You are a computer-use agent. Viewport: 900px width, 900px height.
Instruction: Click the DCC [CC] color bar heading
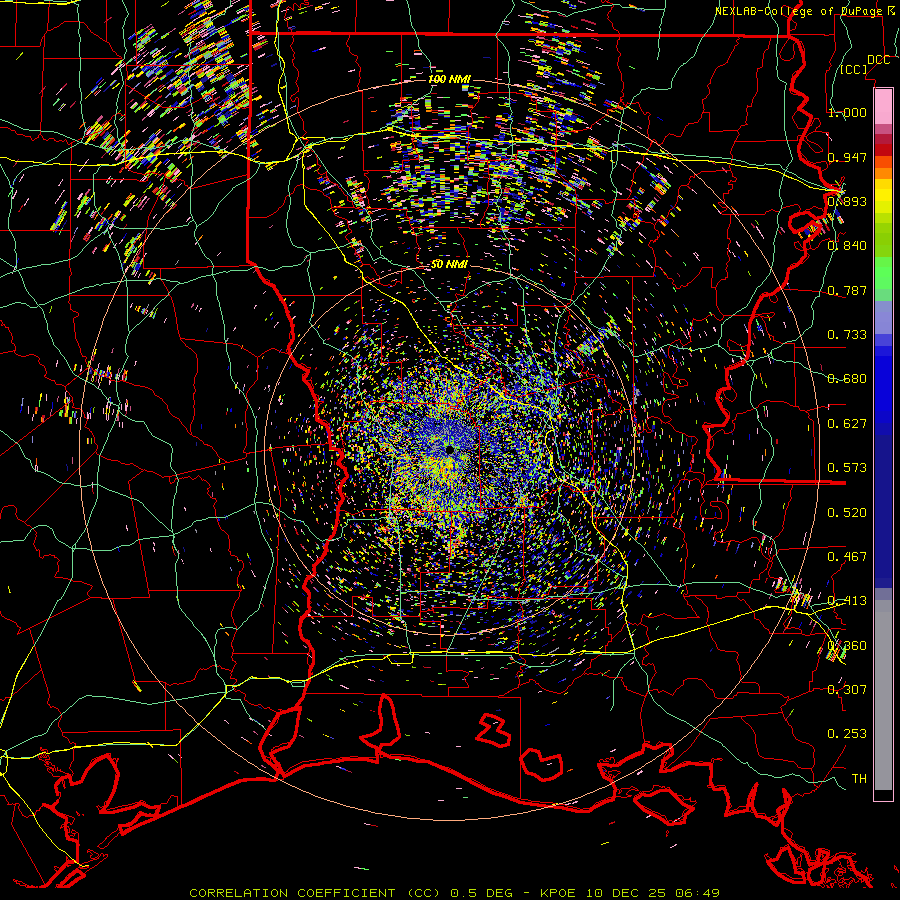(864, 64)
